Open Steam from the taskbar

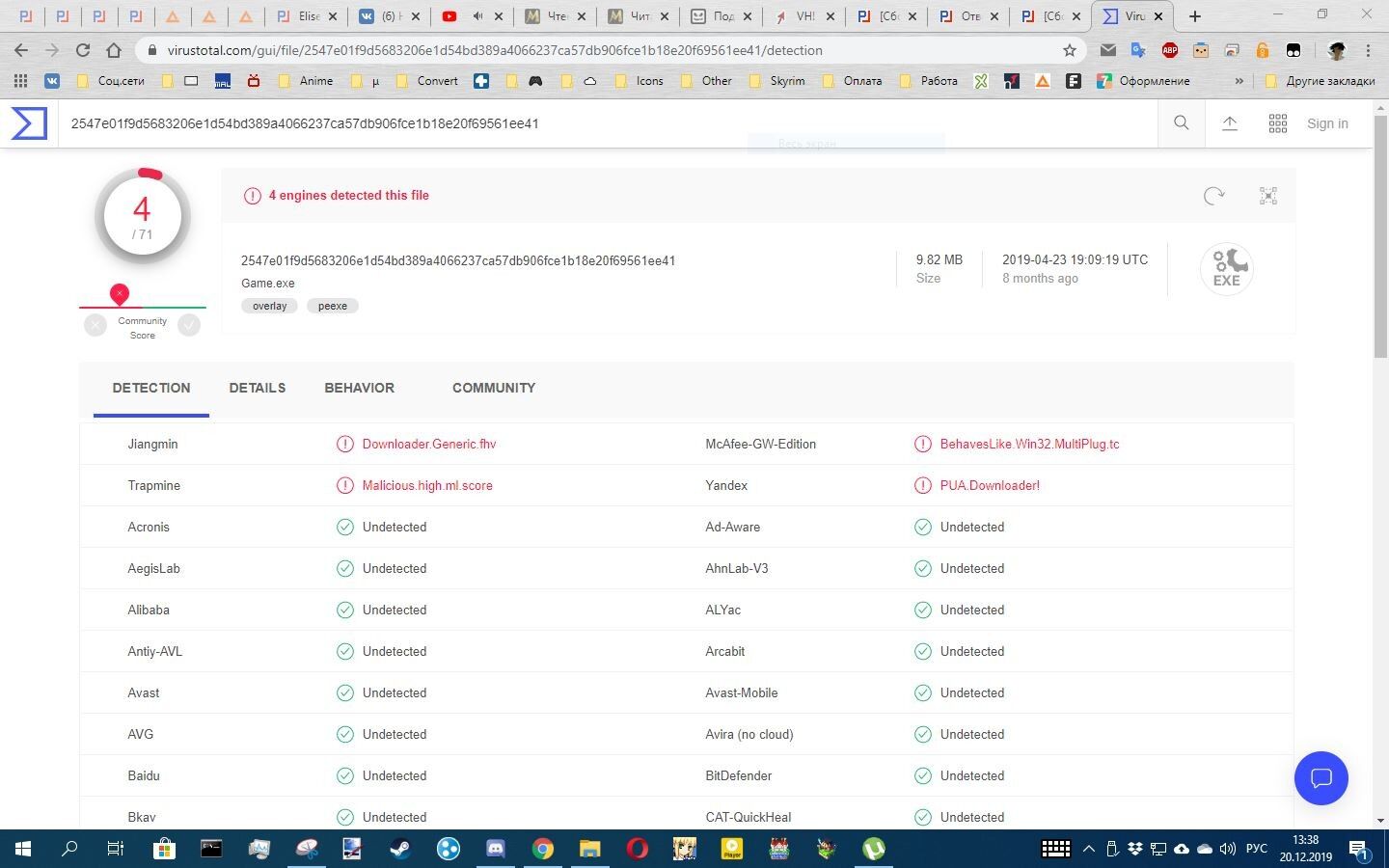[x=400, y=849]
